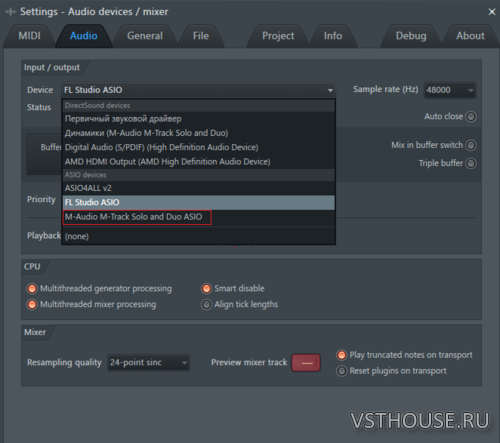Open the Audio settings tab
This screenshot has width=500, height=443.
[x=83, y=36]
